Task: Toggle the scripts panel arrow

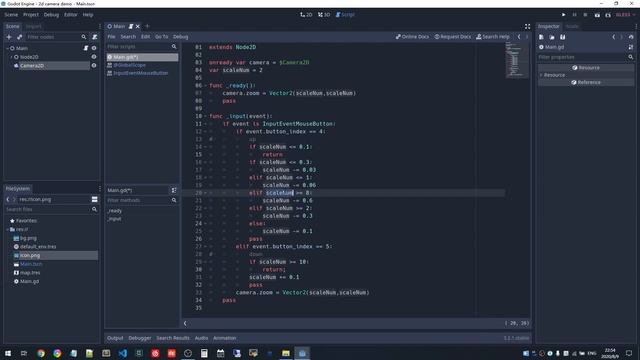Action: click(185, 323)
